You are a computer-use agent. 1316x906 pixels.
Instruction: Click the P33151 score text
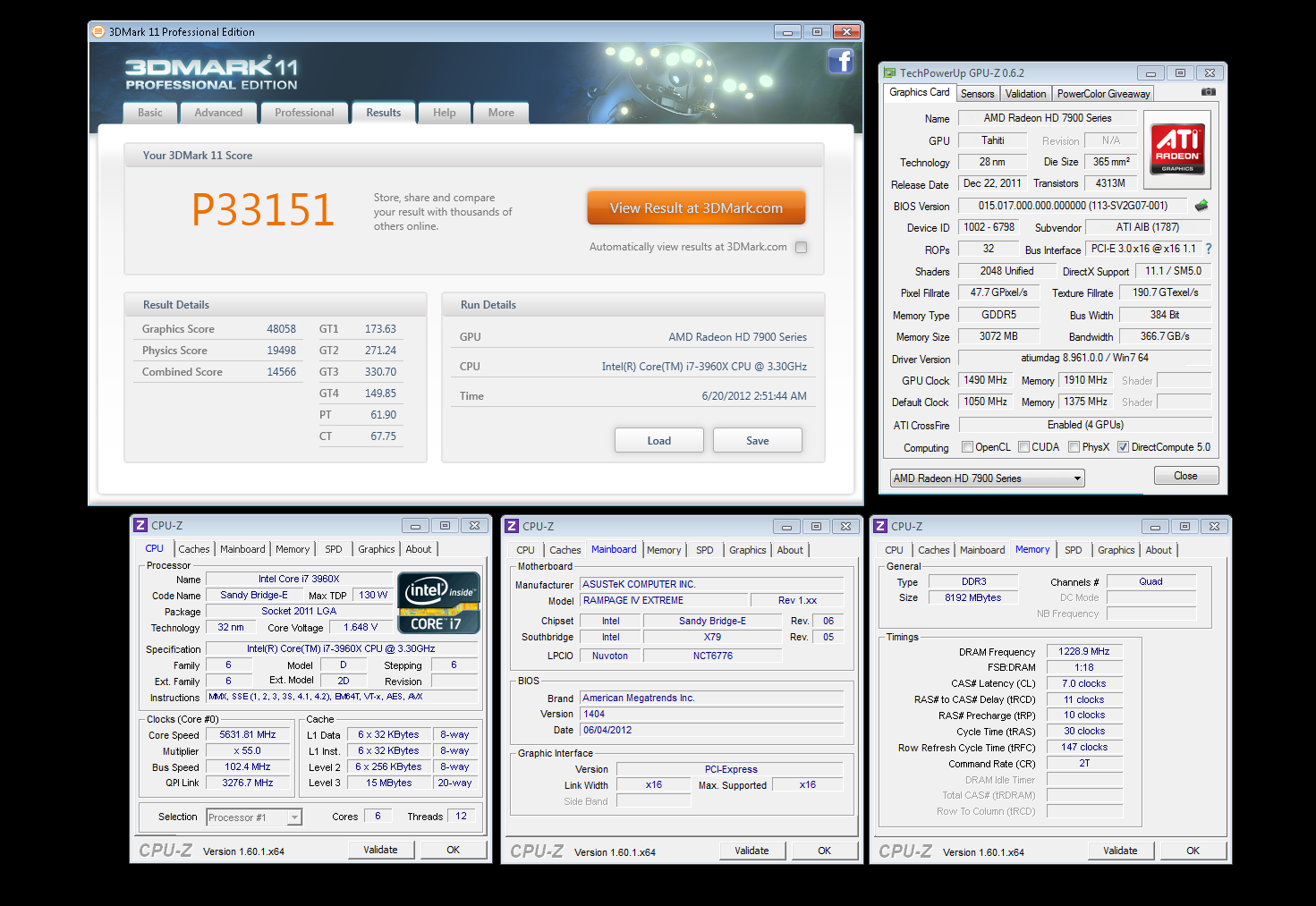[262, 210]
